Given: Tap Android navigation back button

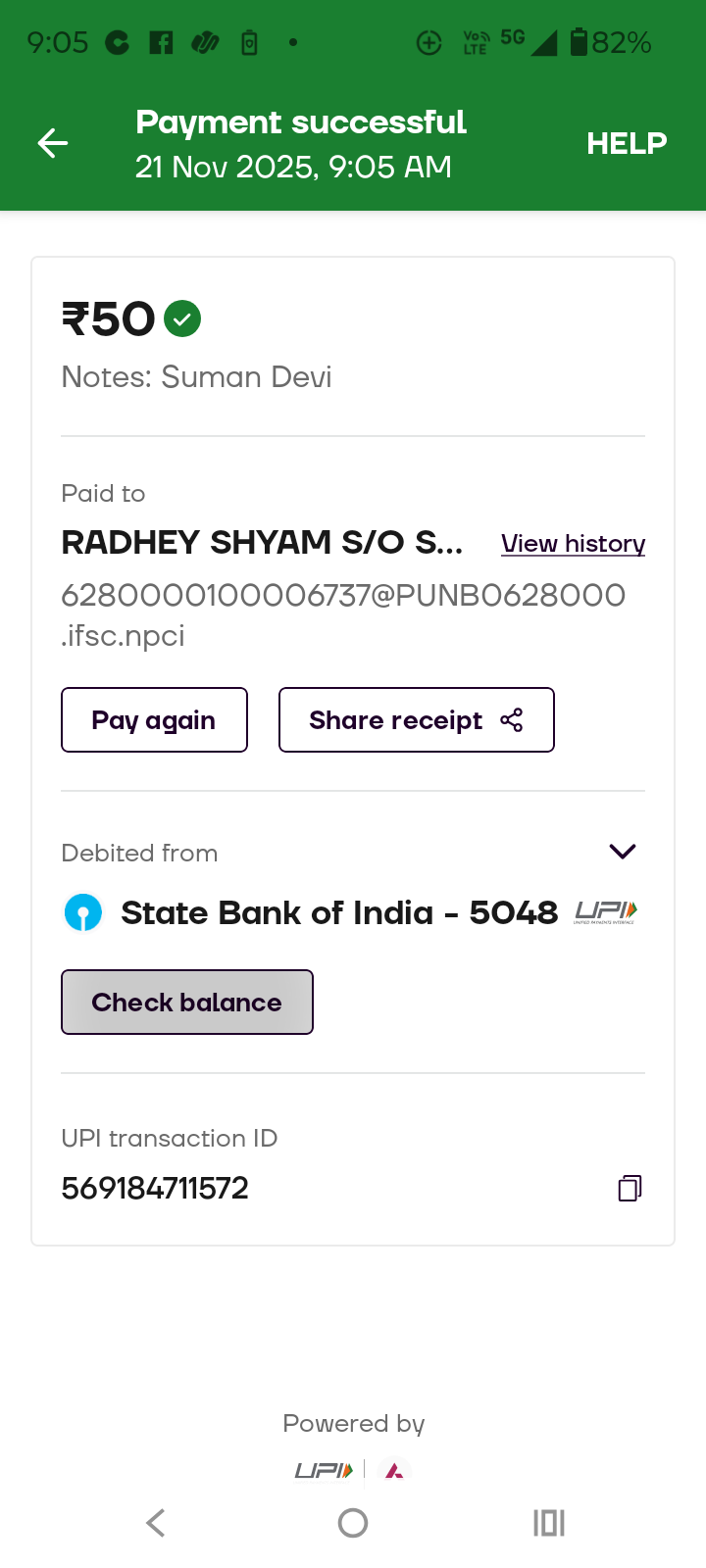Looking at the screenshot, I should (x=156, y=1523).
